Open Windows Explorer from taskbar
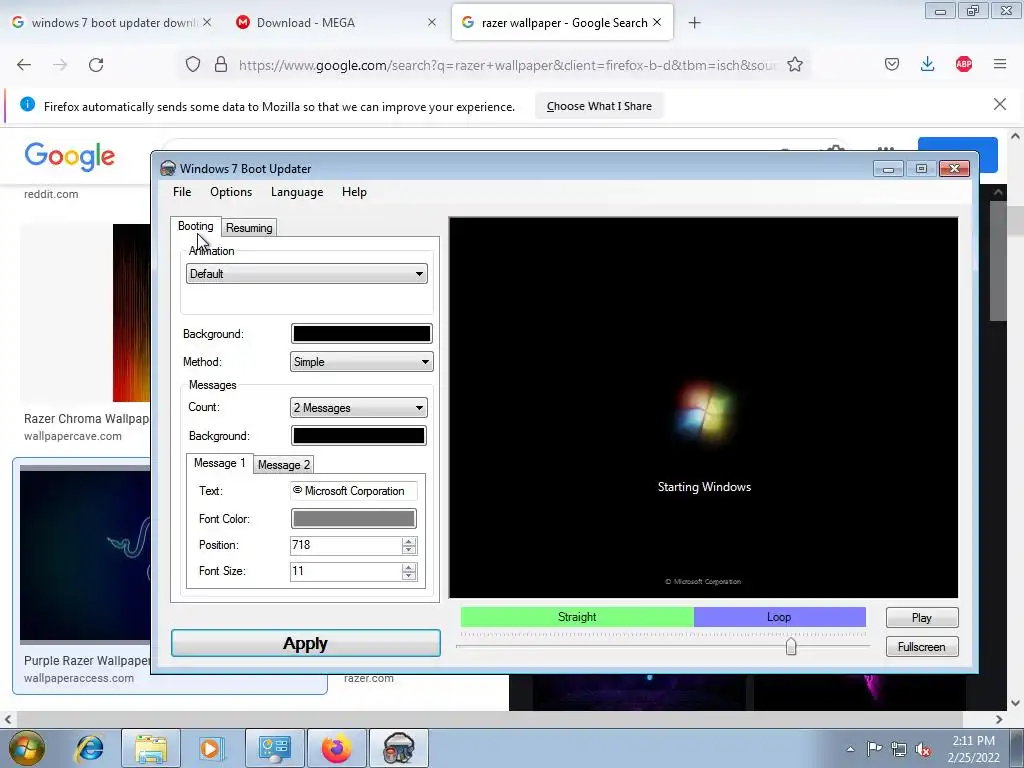Viewport: 1024px width, 768px height. (x=152, y=748)
